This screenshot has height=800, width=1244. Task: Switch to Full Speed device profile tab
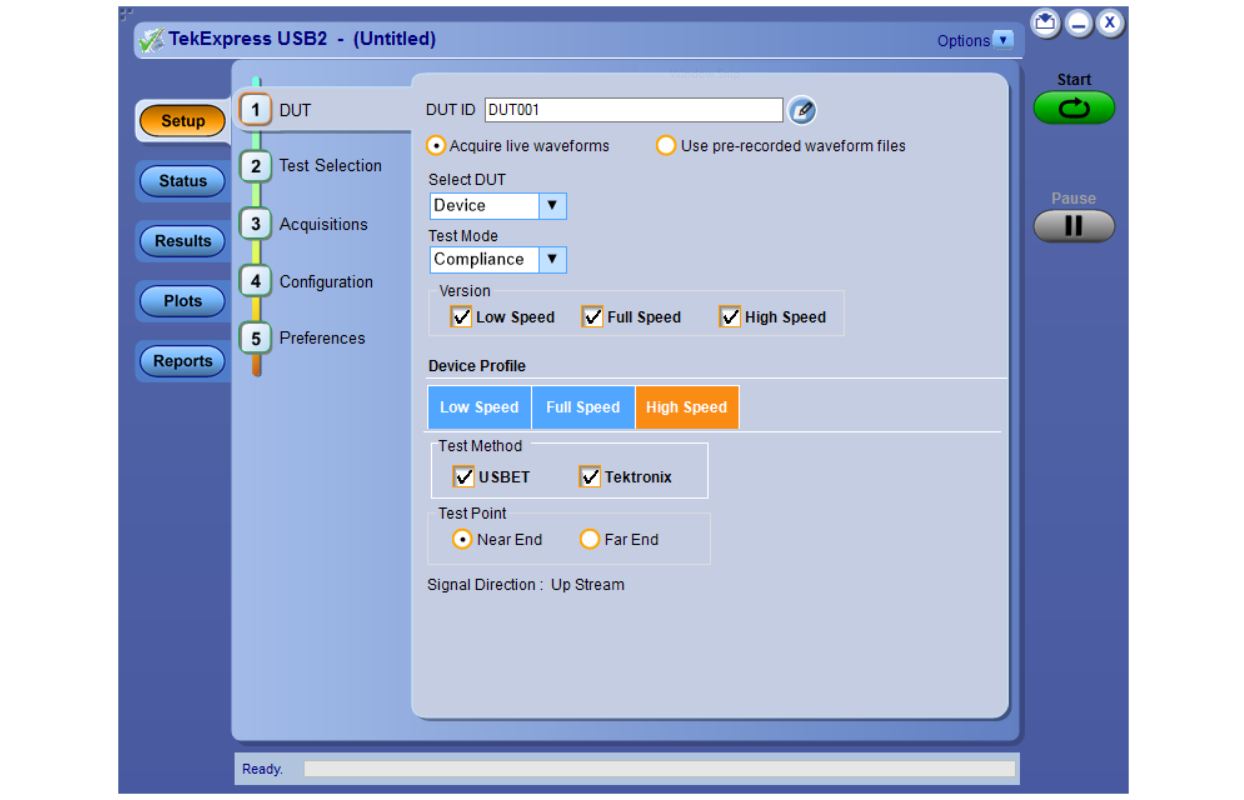[583, 407]
